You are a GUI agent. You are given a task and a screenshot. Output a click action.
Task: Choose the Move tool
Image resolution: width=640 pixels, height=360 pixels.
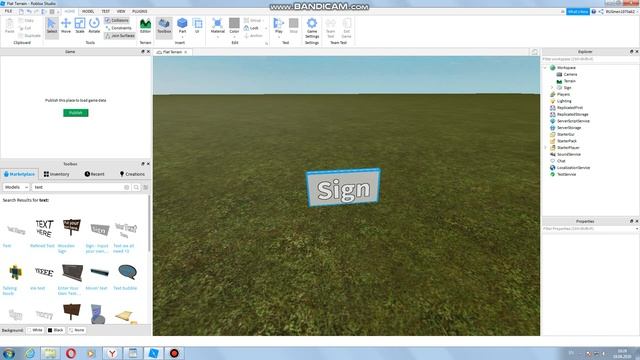pyautogui.click(x=66, y=26)
